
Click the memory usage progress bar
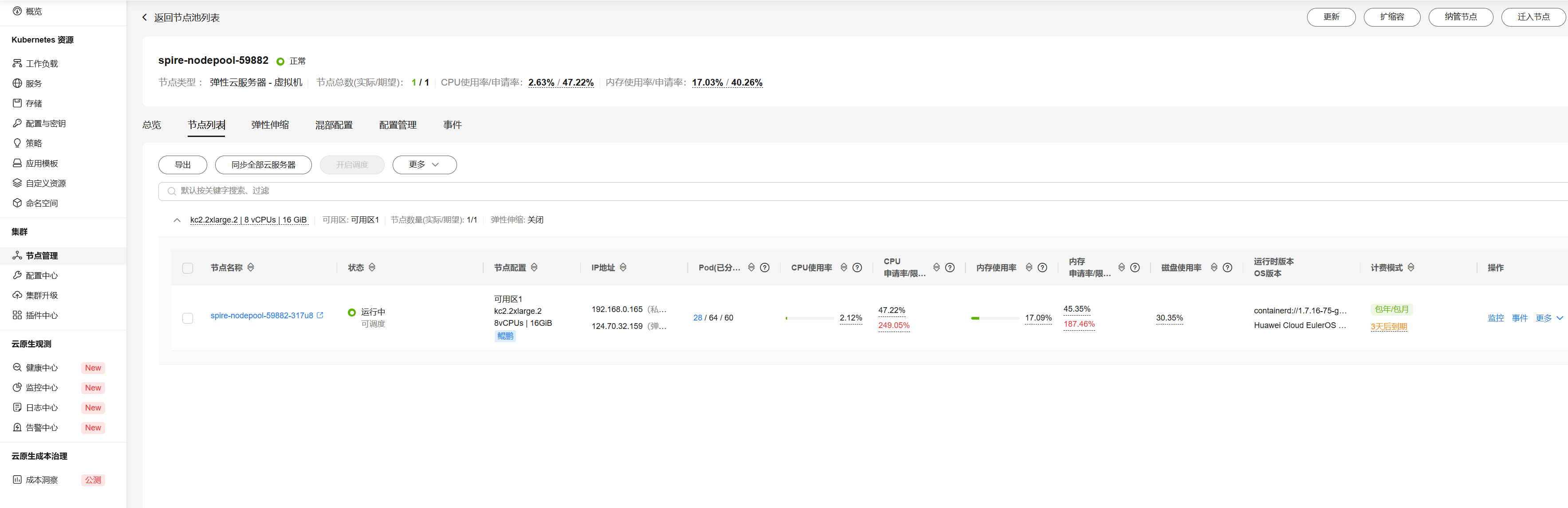994,318
